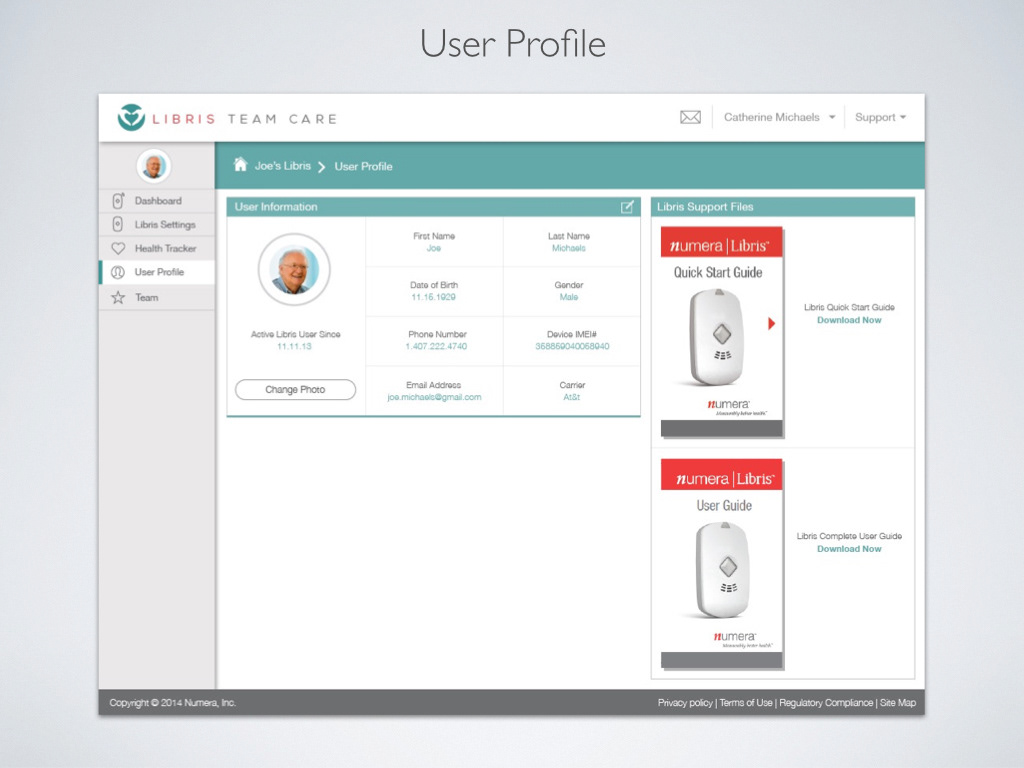Click the Health Tracker heart icon
Screen dimensions: 1024x768
tap(118, 248)
